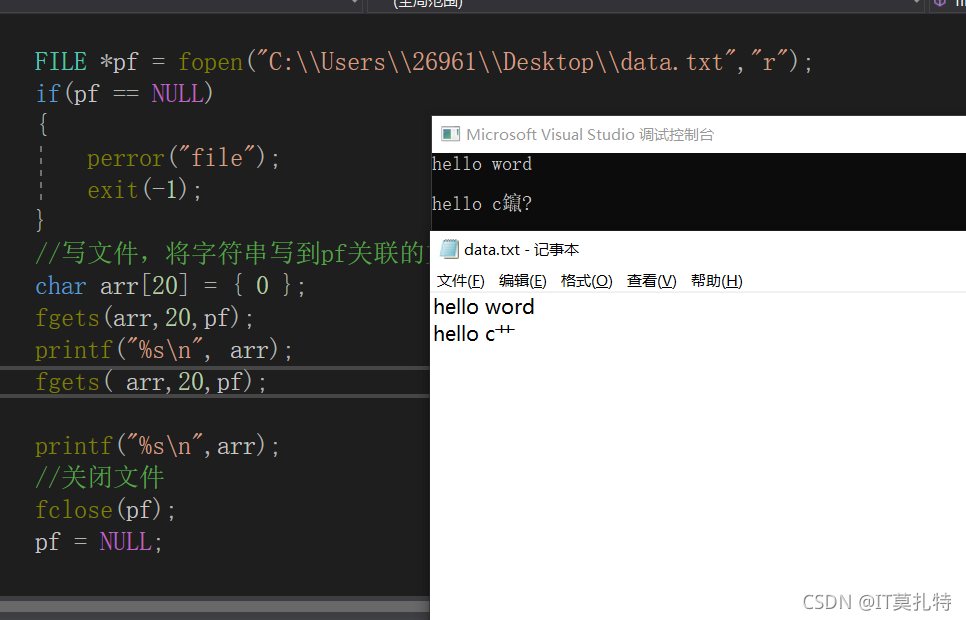966x620 pixels.
Task: Click 'hello c' output line in console
Action: (482, 203)
